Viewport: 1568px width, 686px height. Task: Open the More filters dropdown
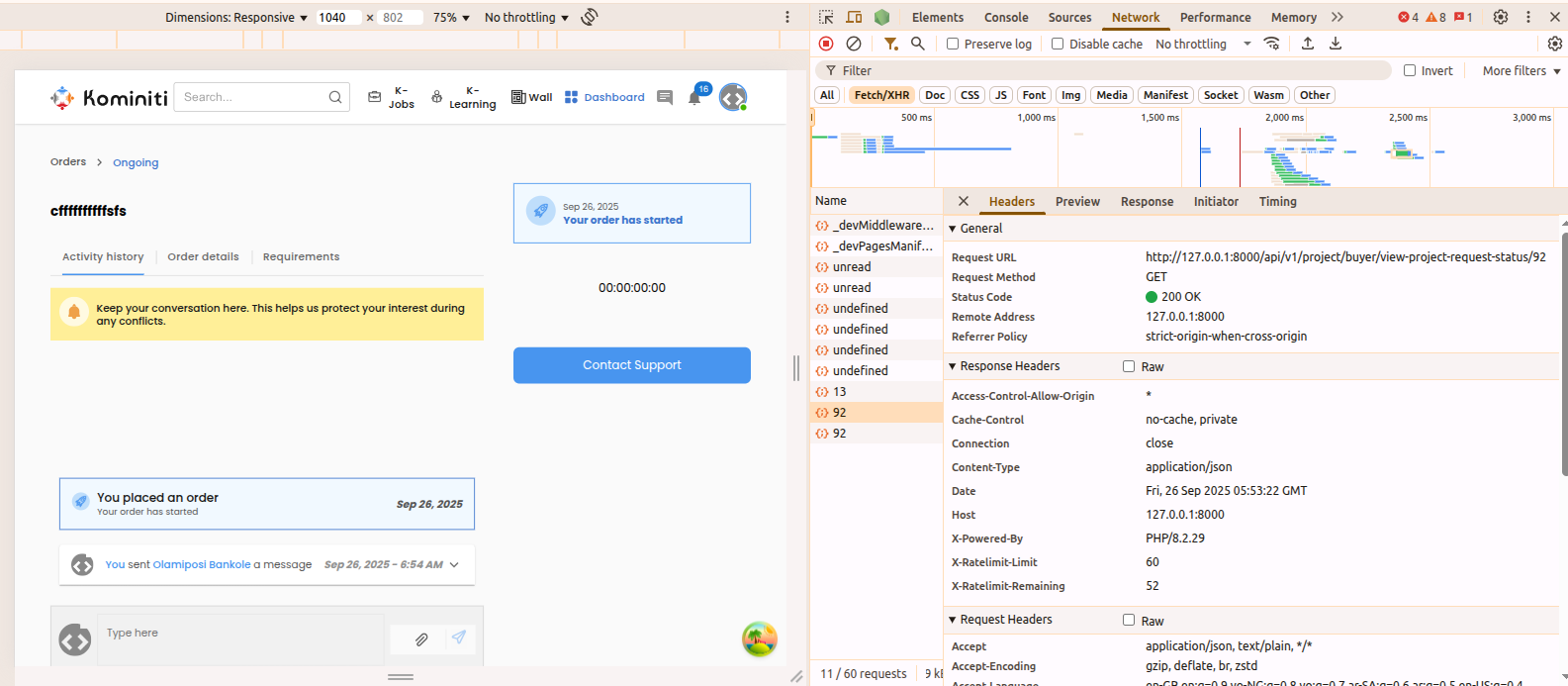pyautogui.click(x=1521, y=70)
